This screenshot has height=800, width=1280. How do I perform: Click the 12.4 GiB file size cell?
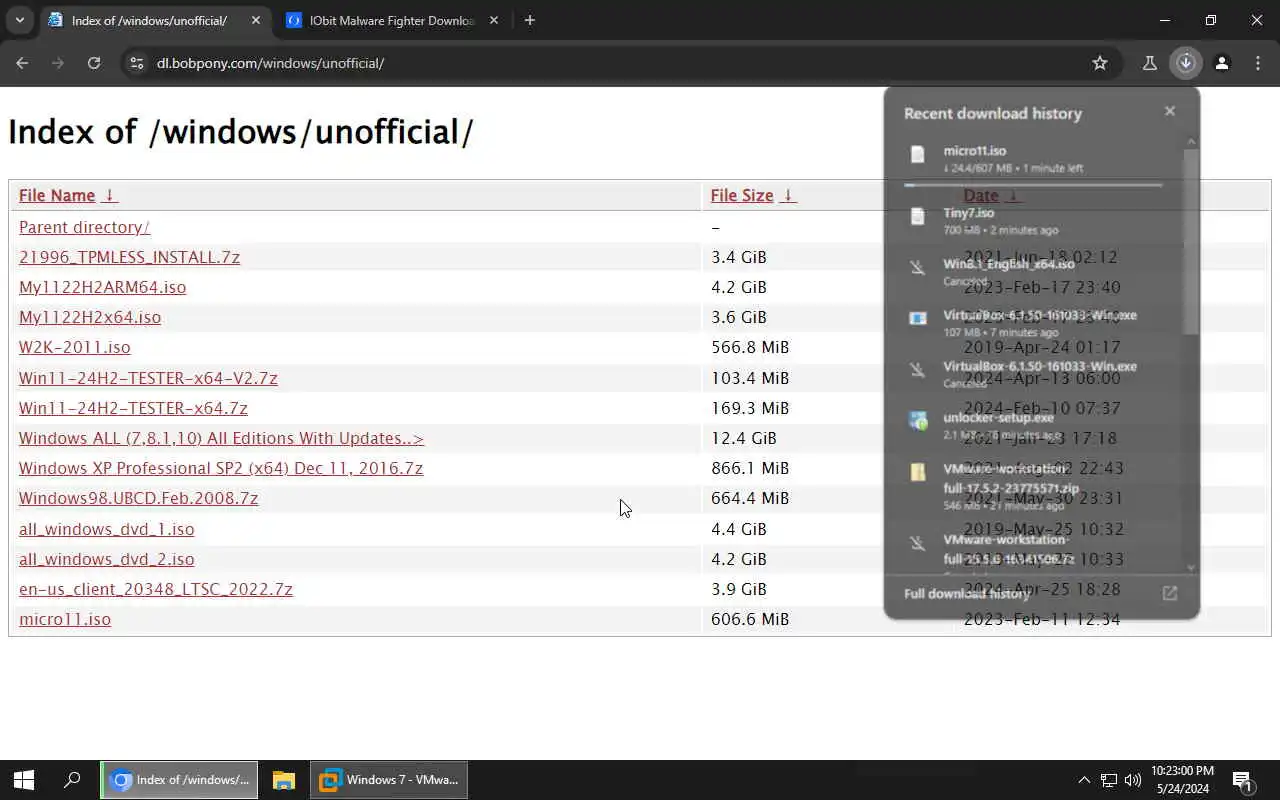(744, 438)
